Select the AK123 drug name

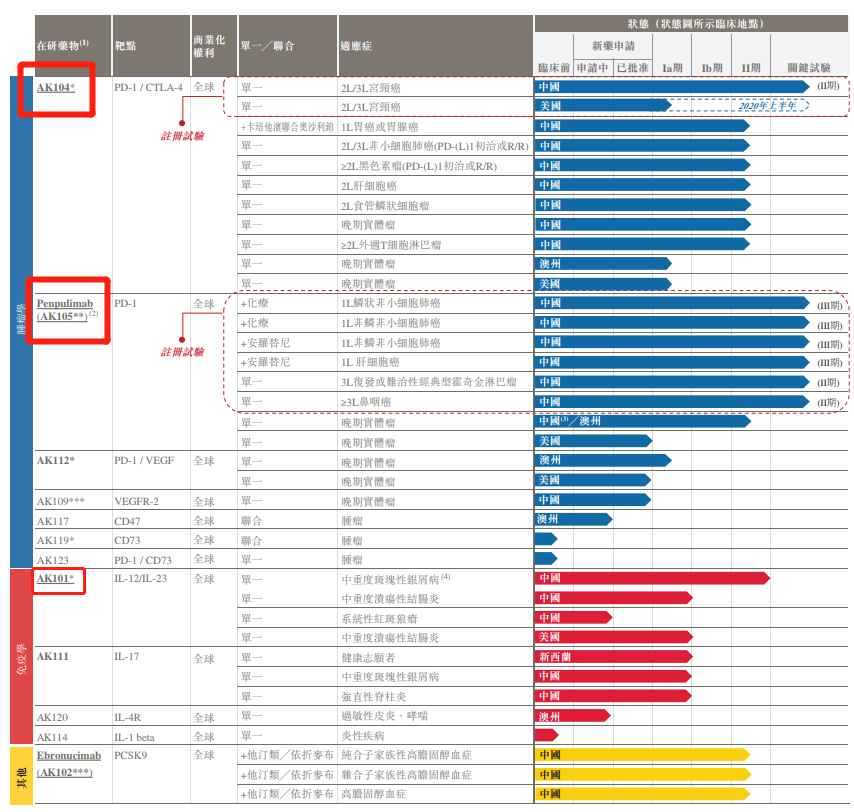point(53,560)
